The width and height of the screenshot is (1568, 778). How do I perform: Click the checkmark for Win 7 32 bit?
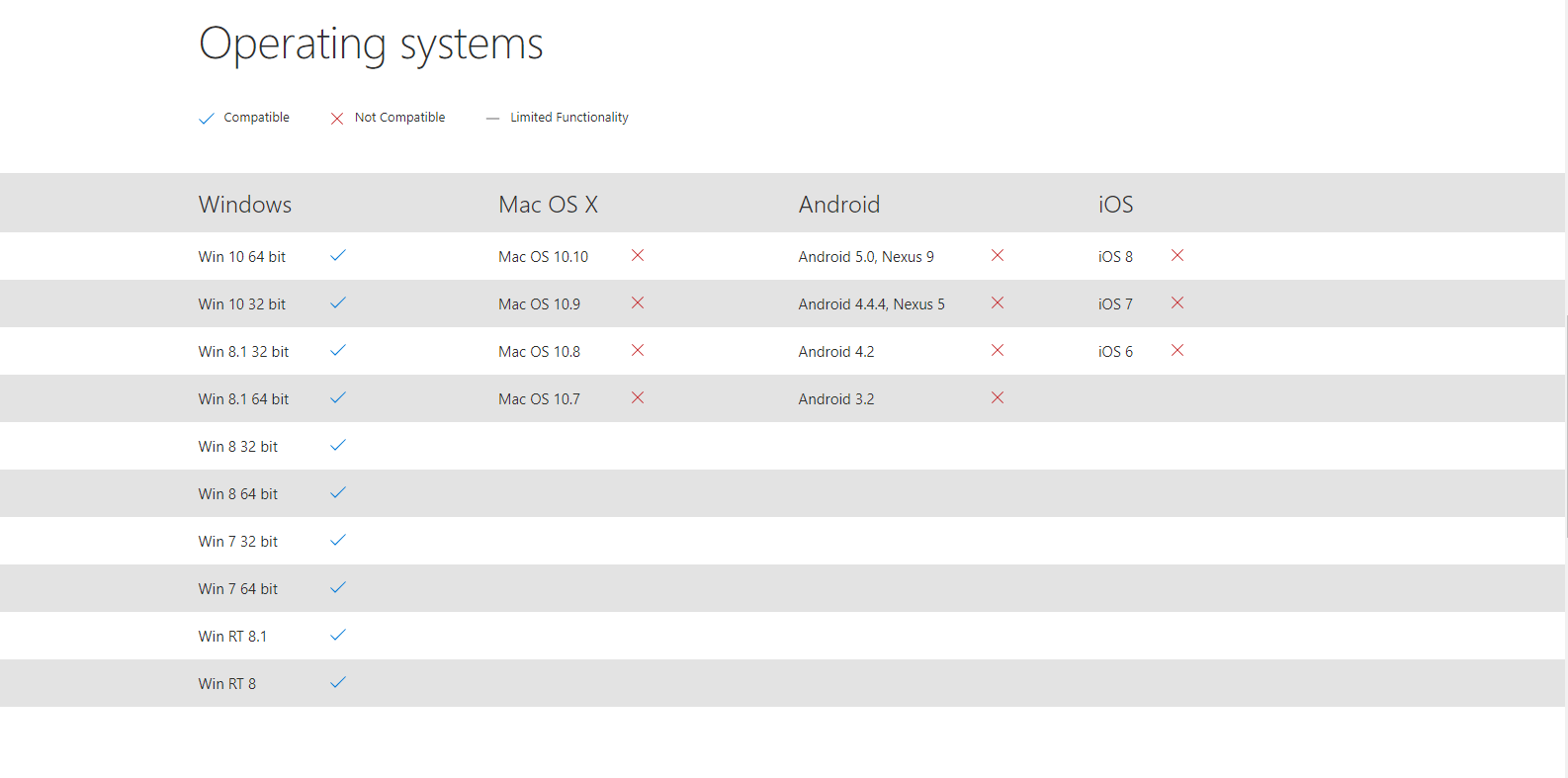click(x=338, y=540)
